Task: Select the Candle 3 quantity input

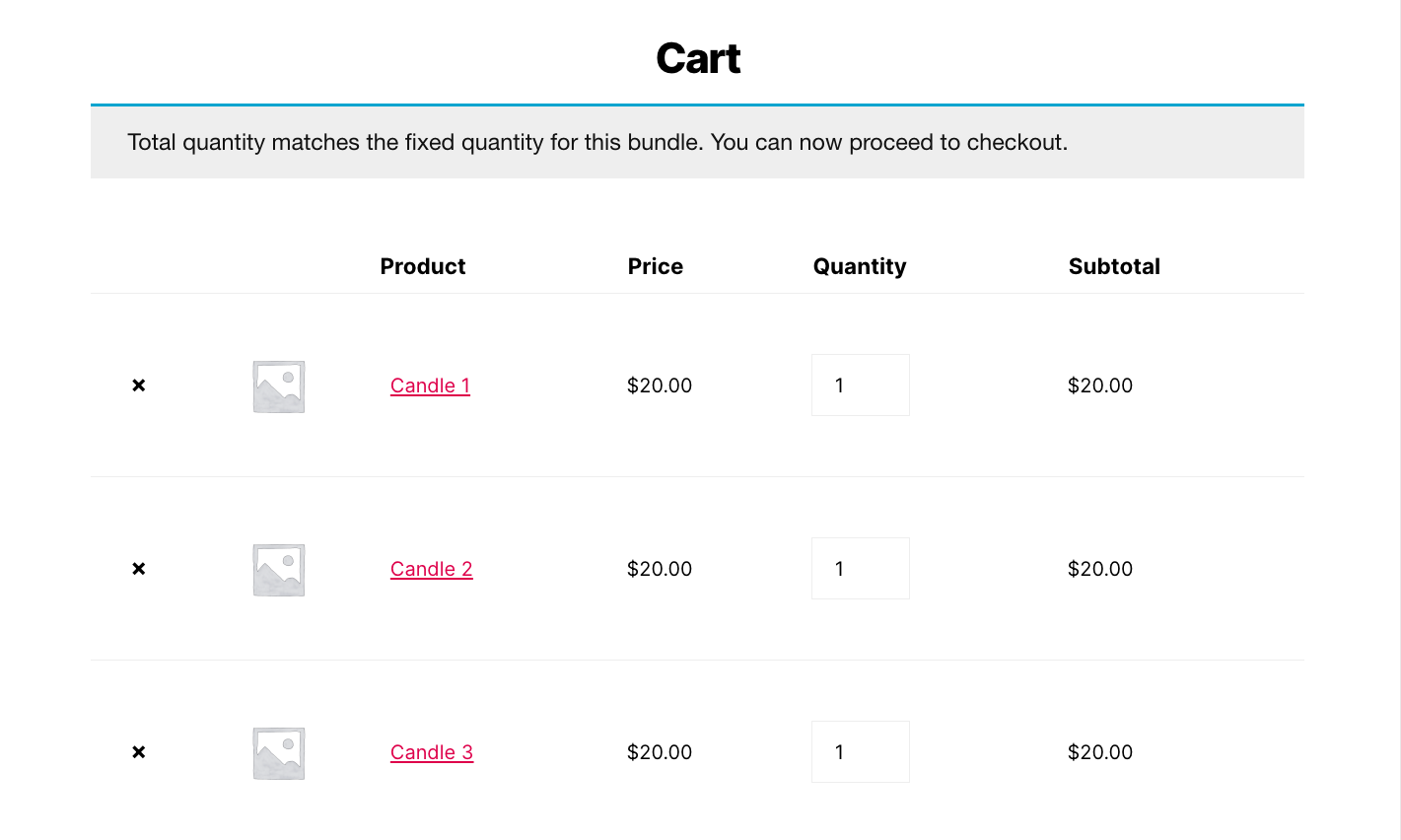Action: 860,752
